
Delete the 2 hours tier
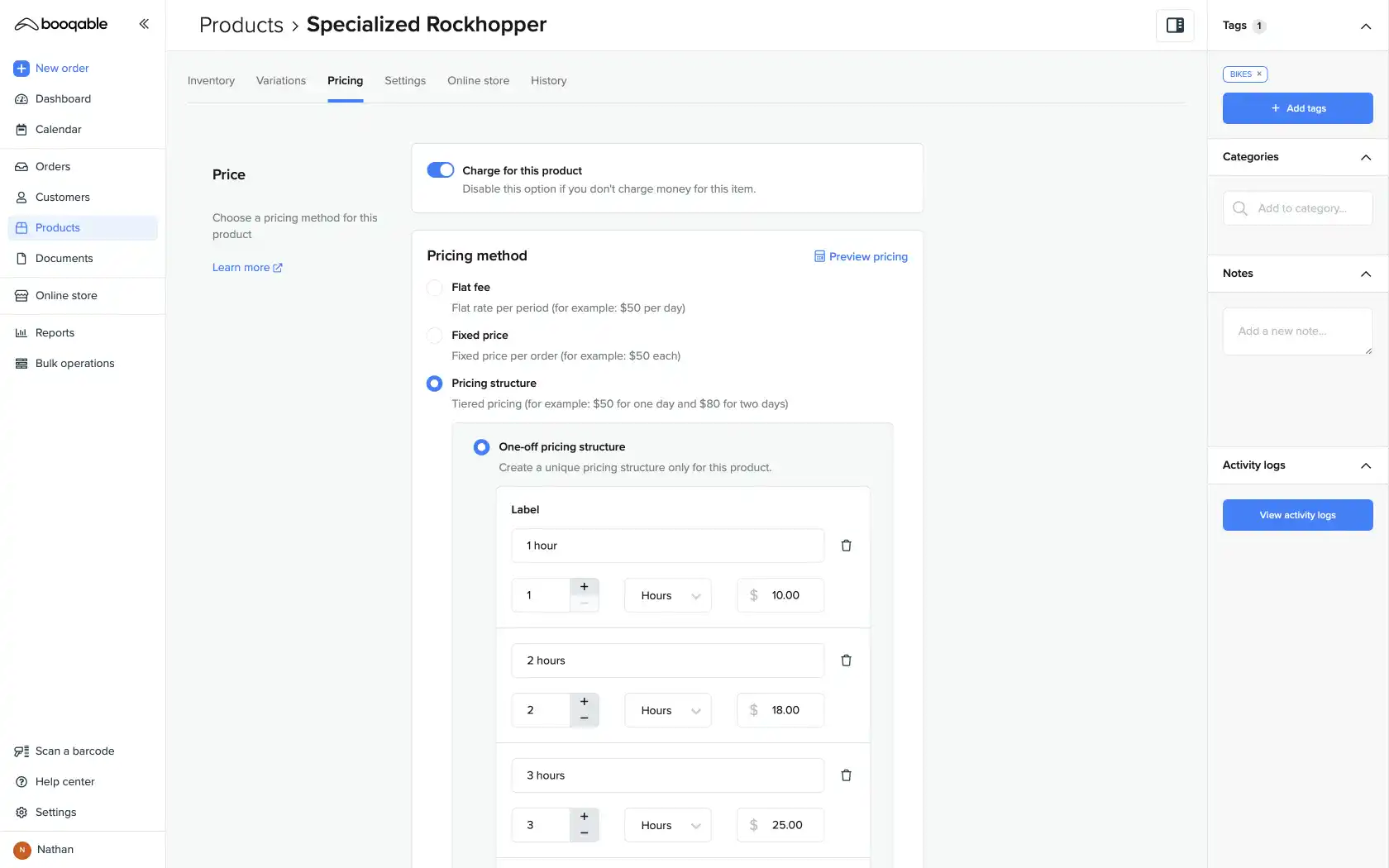point(846,661)
